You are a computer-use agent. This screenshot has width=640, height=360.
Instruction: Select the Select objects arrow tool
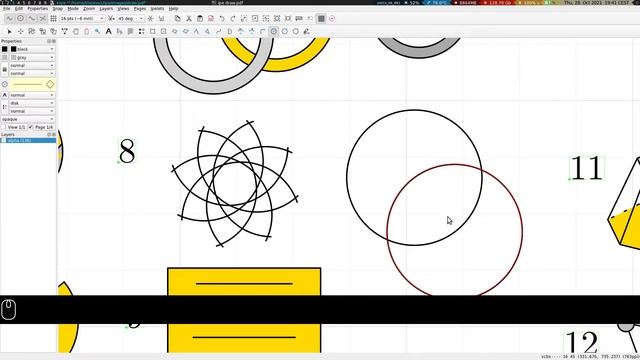9,31
